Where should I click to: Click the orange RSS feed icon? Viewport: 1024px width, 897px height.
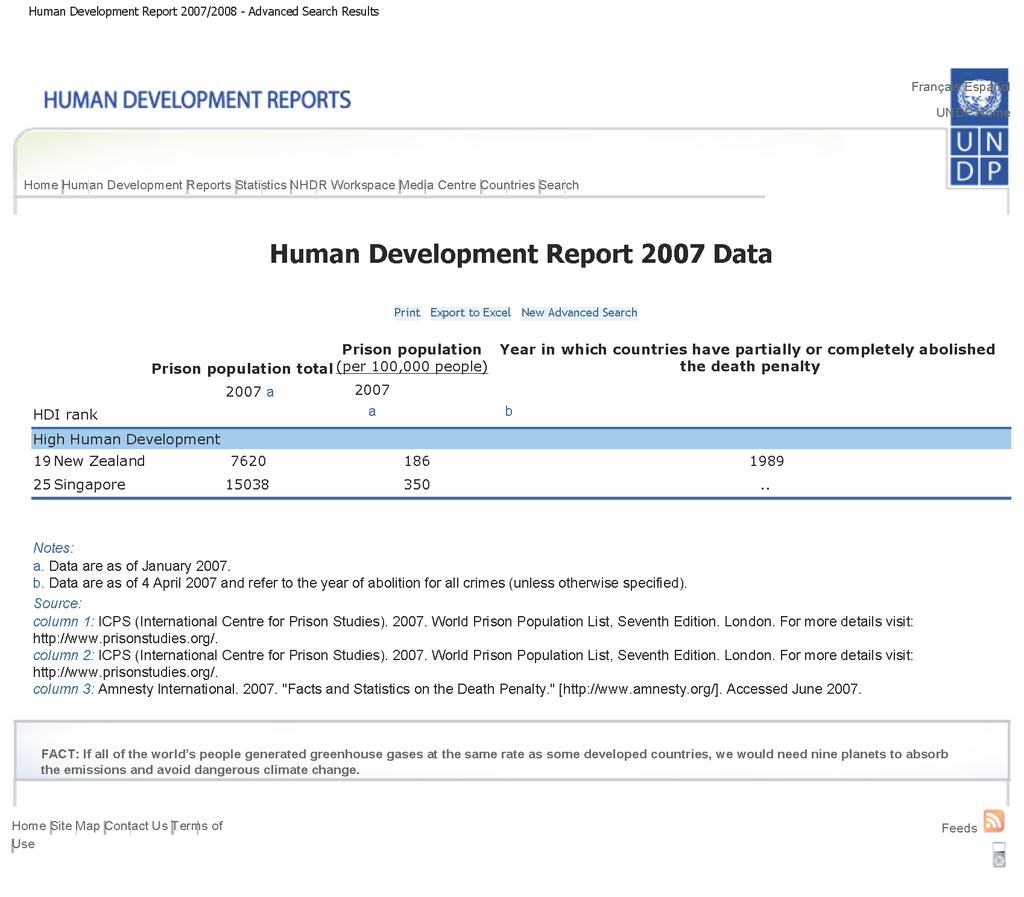pyautogui.click(x=993, y=821)
